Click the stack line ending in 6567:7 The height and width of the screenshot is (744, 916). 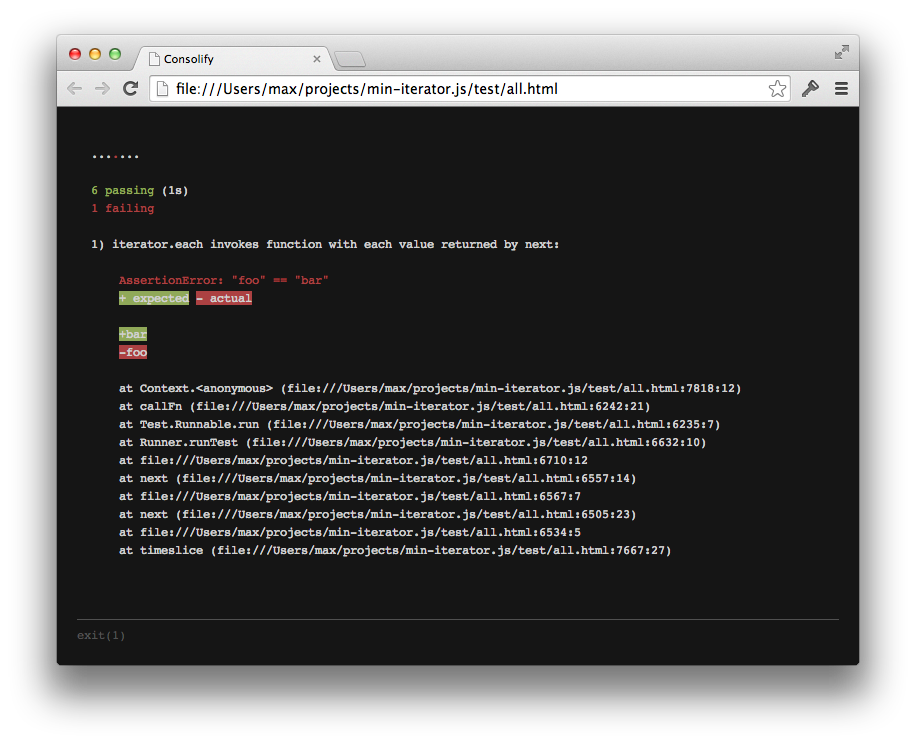coord(350,496)
